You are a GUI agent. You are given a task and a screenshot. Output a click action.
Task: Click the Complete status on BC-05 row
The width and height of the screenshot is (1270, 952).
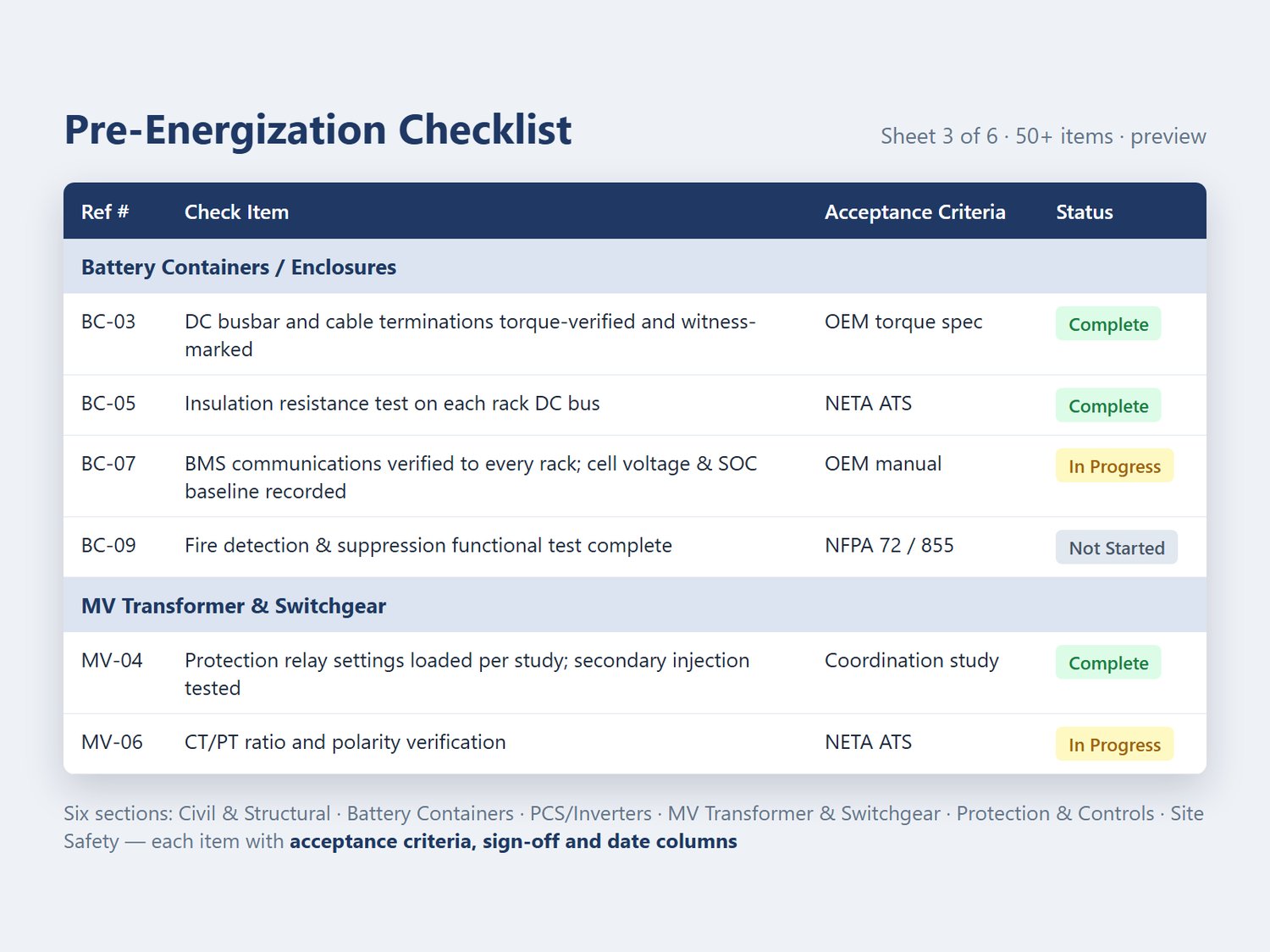coord(1107,405)
